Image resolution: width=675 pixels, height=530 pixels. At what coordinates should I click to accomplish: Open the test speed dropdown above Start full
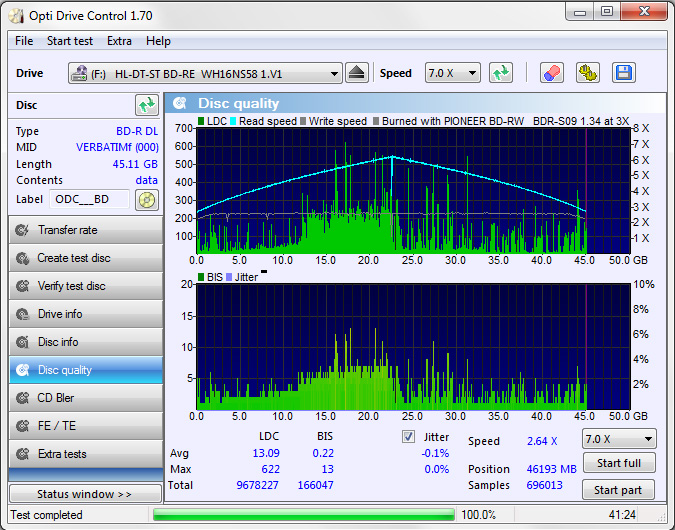coord(619,439)
